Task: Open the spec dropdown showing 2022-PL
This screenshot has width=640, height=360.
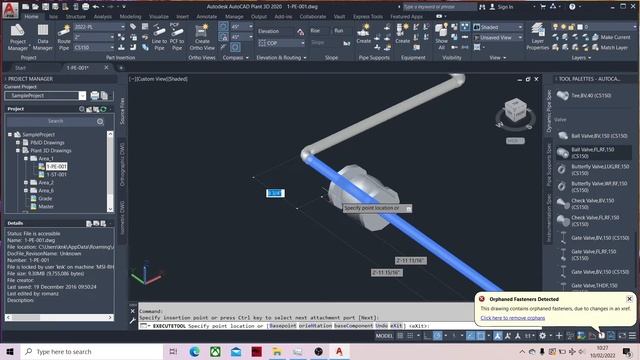Action: point(100,27)
